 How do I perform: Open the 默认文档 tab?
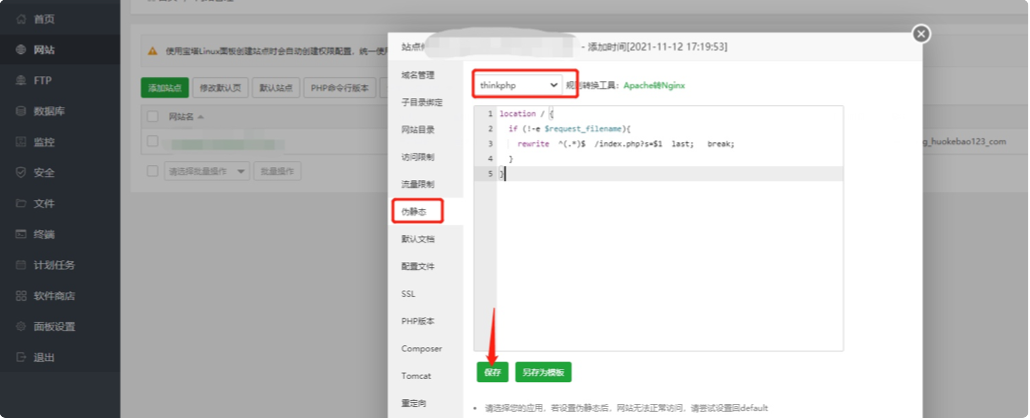[x=418, y=239]
